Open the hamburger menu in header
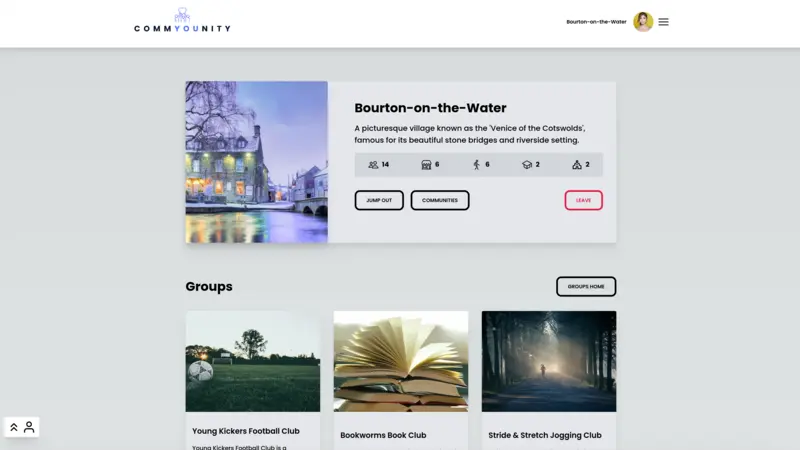Image resolution: width=800 pixels, height=450 pixels. (x=663, y=22)
